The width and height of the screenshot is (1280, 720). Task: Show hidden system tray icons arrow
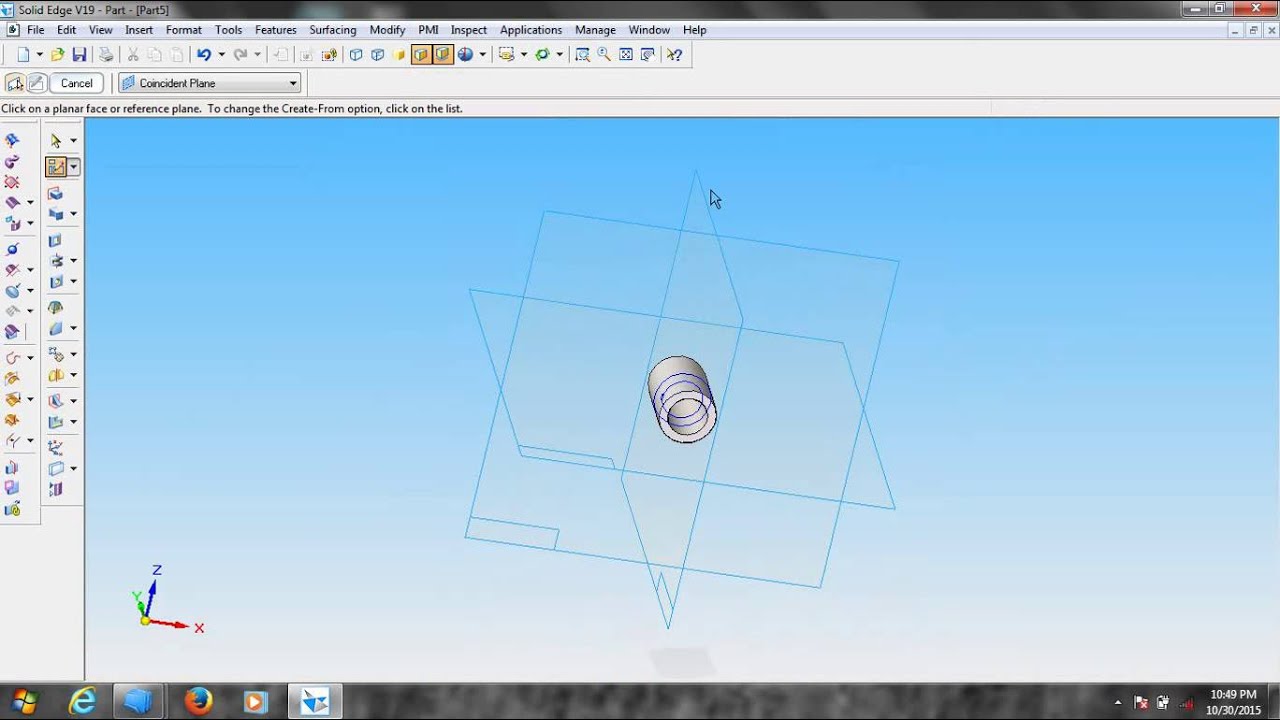[1117, 702]
